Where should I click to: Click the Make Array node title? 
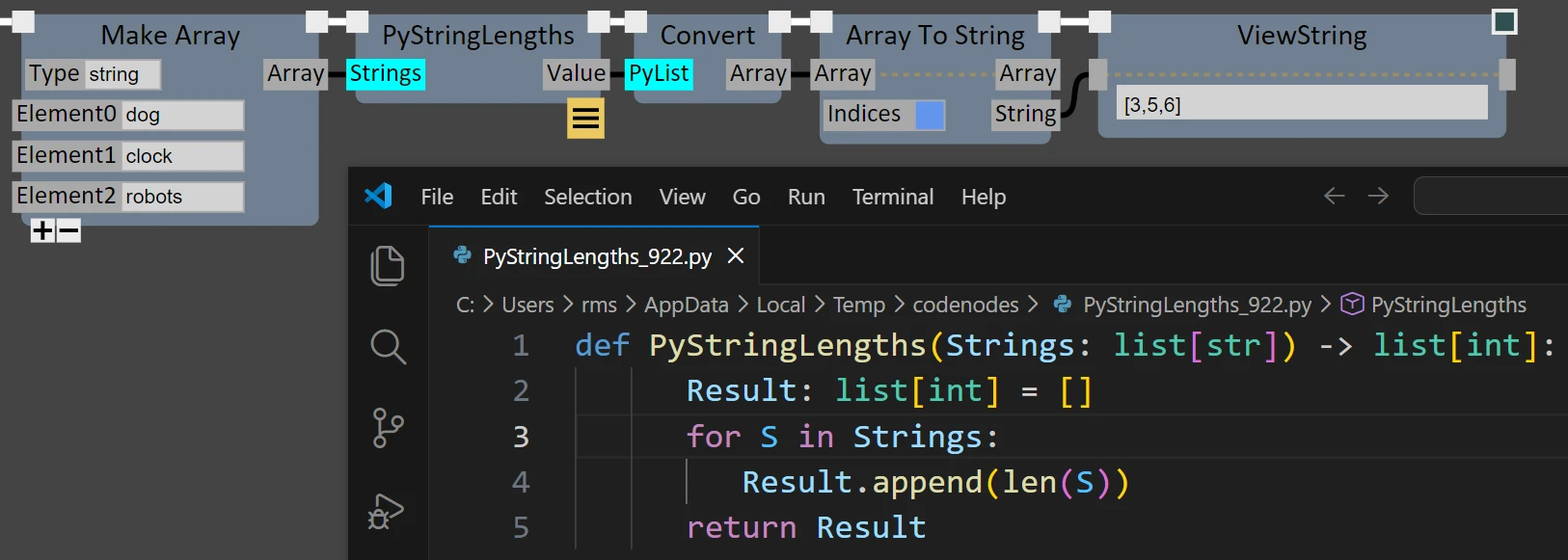click(171, 36)
